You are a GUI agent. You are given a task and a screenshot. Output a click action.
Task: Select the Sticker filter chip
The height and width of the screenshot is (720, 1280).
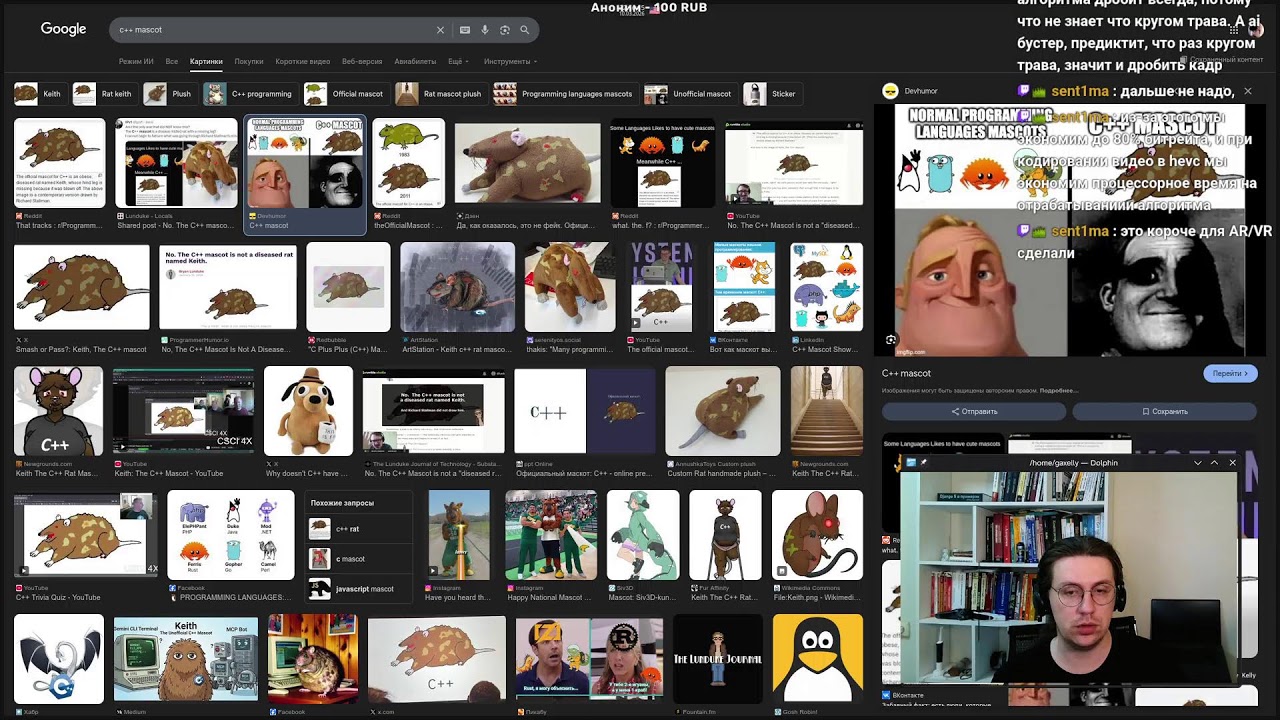tap(771, 94)
